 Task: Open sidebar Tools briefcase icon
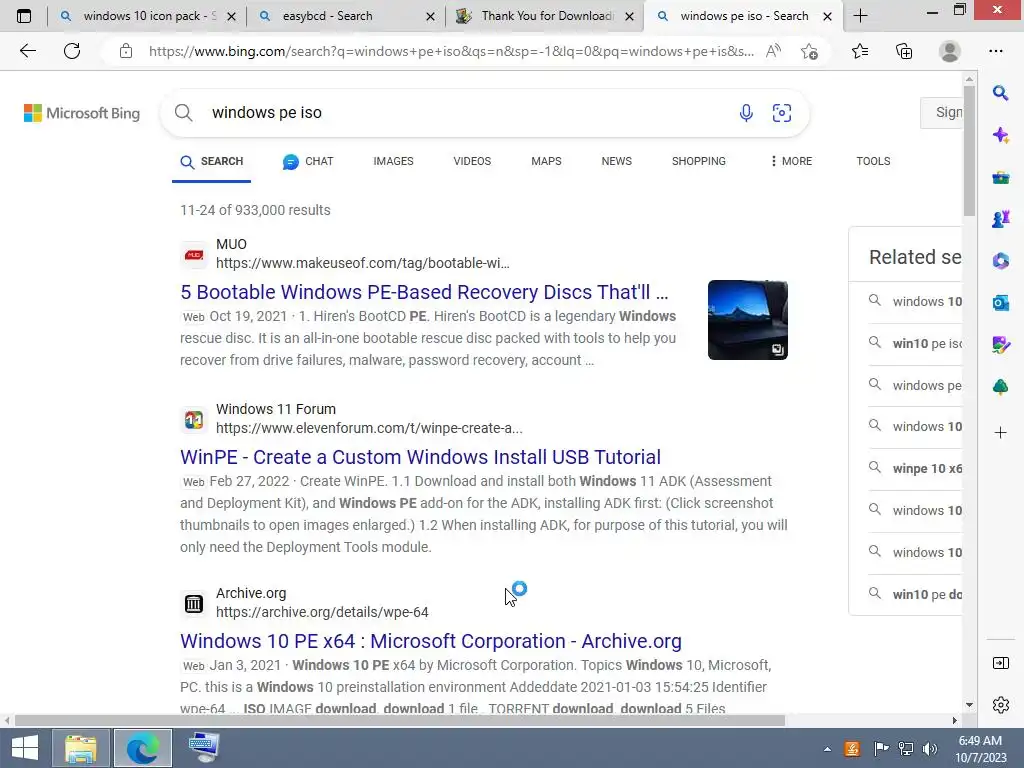point(1000,178)
